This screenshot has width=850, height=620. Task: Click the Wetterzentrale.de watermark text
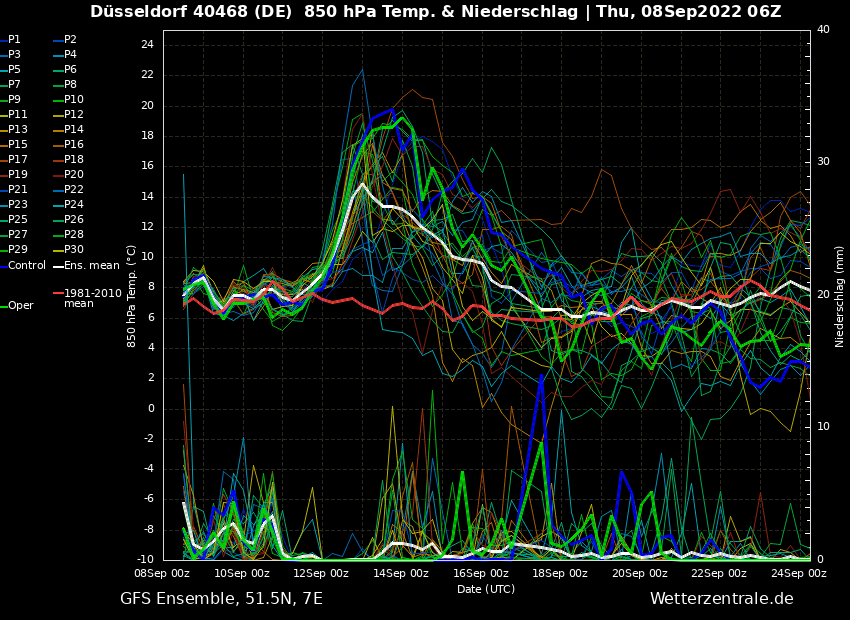pyautogui.click(x=721, y=598)
